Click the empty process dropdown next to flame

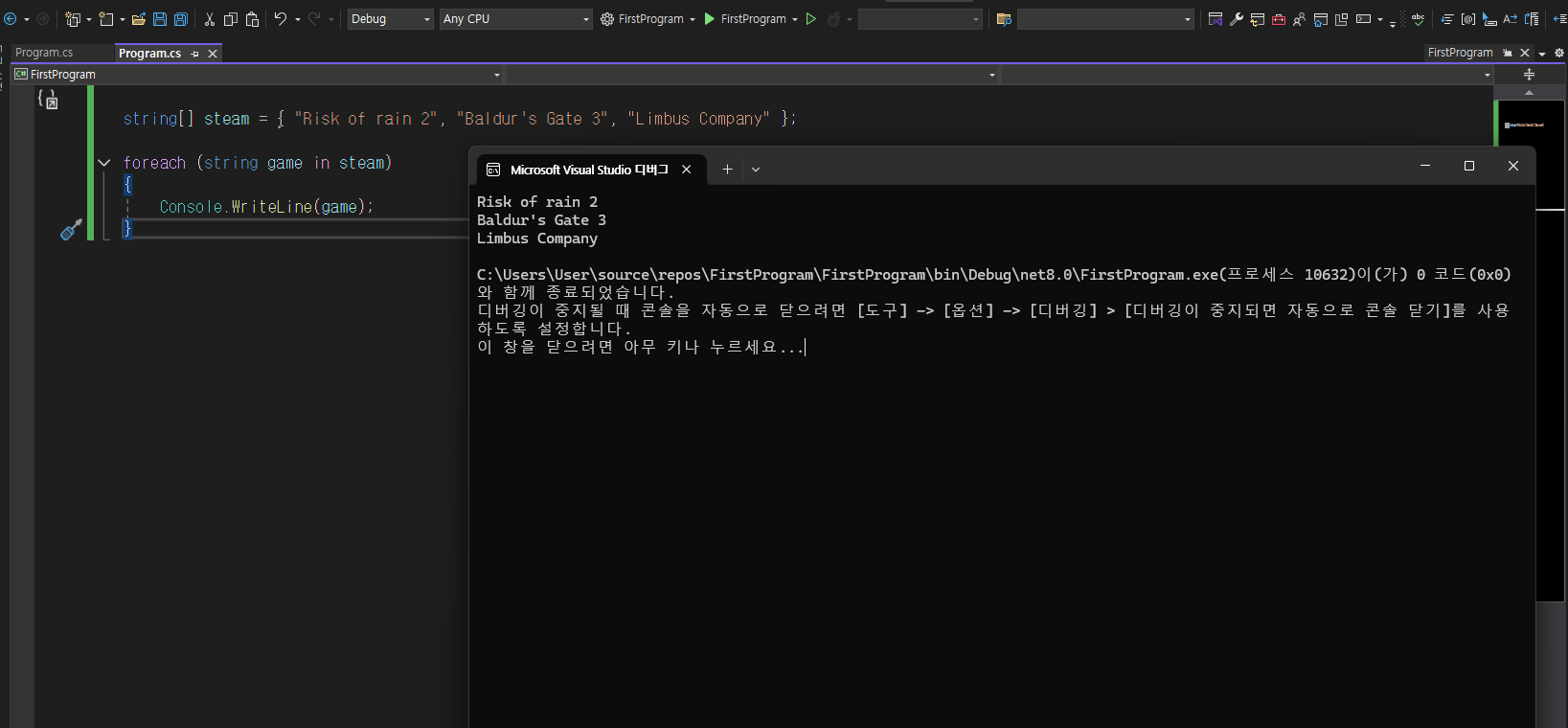click(920, 19)
